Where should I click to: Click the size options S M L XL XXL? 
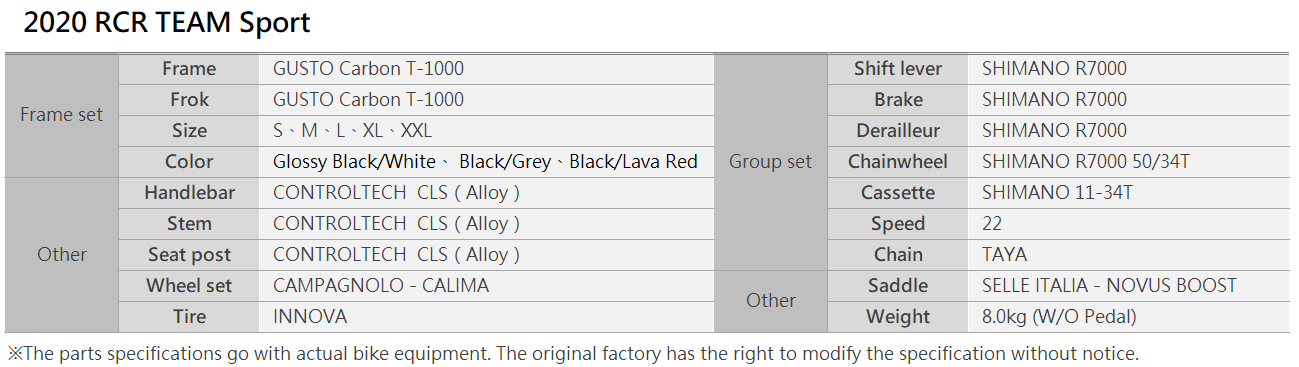point(352,131)
